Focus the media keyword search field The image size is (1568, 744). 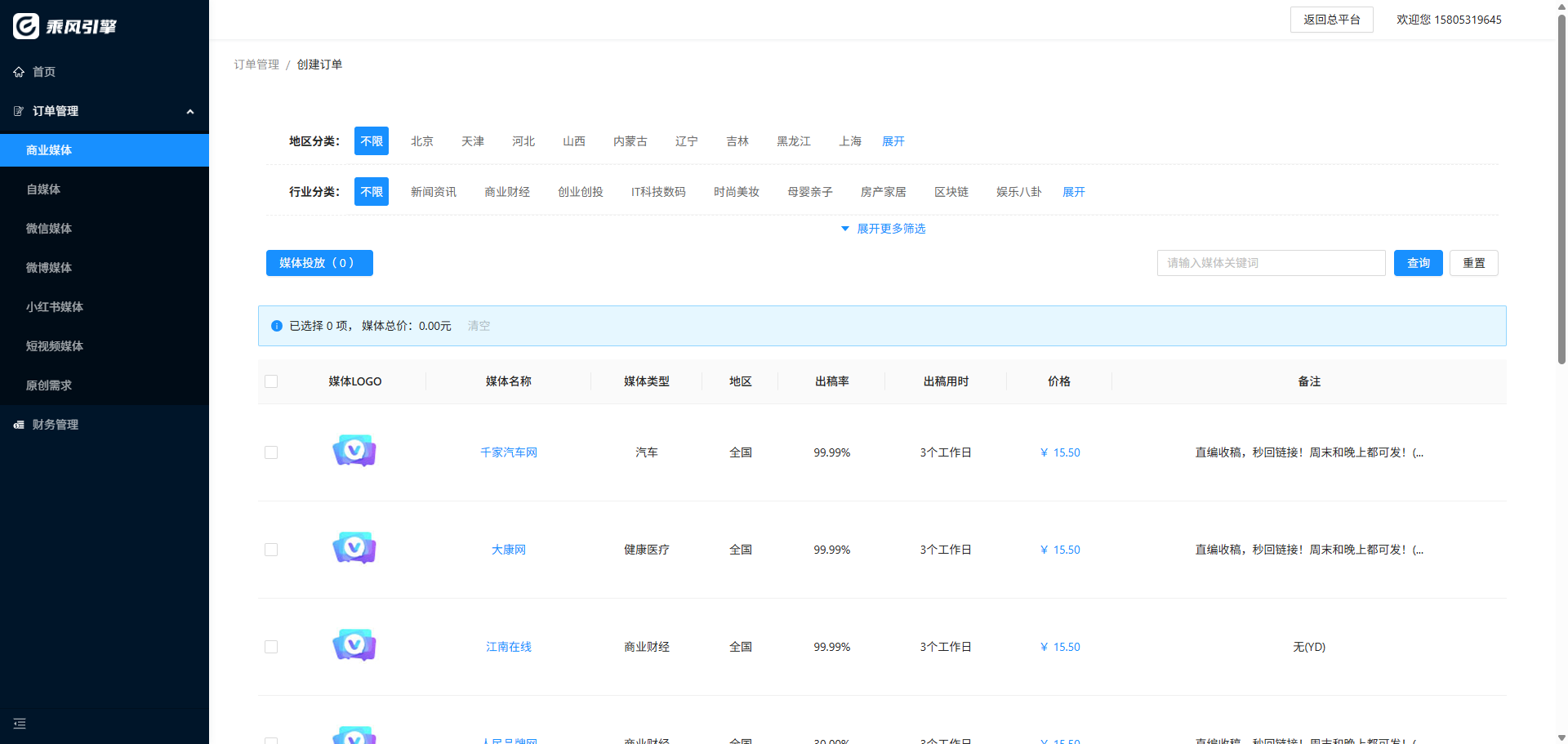[x=1271, y=263]
